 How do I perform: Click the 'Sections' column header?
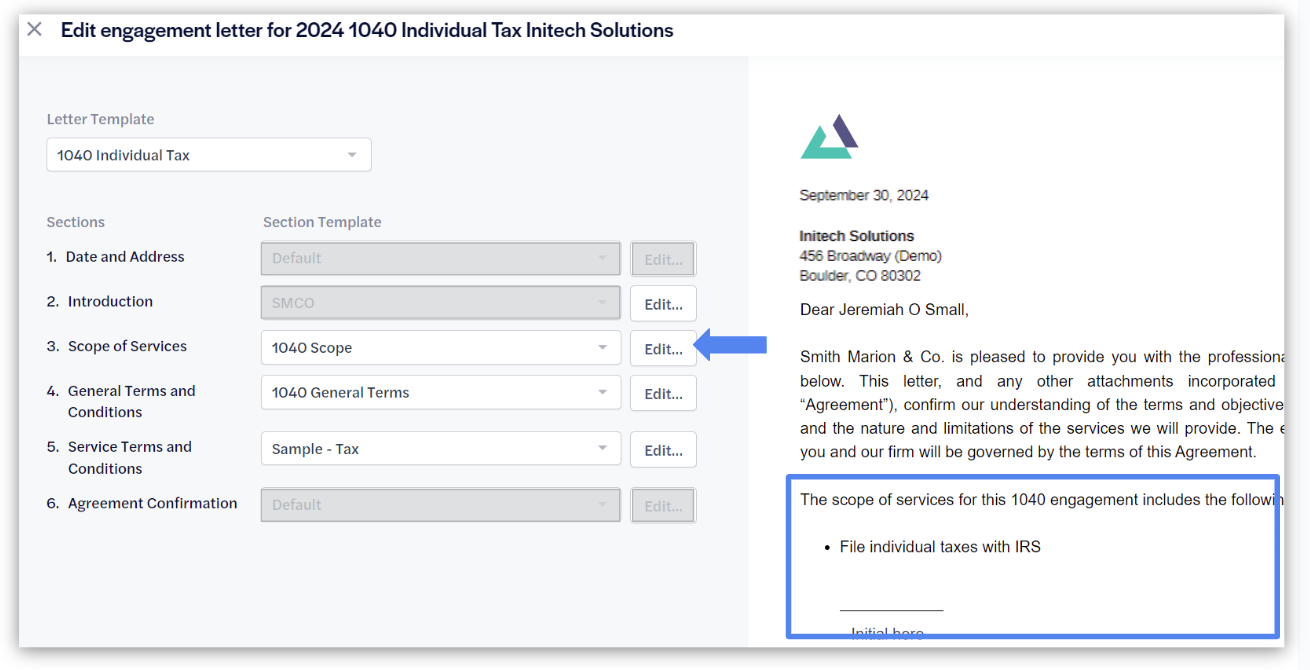(76, 222)
